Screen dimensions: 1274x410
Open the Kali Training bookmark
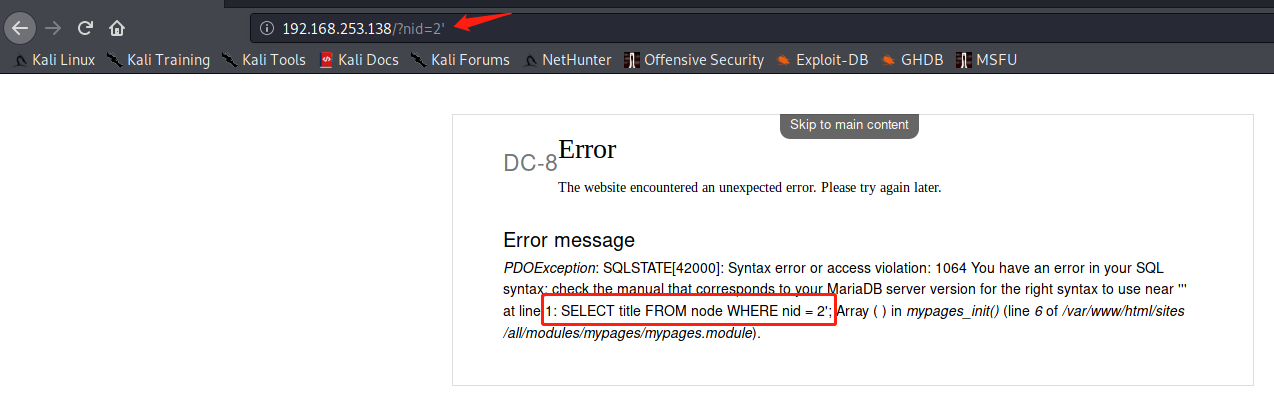[x=158, y=60]
